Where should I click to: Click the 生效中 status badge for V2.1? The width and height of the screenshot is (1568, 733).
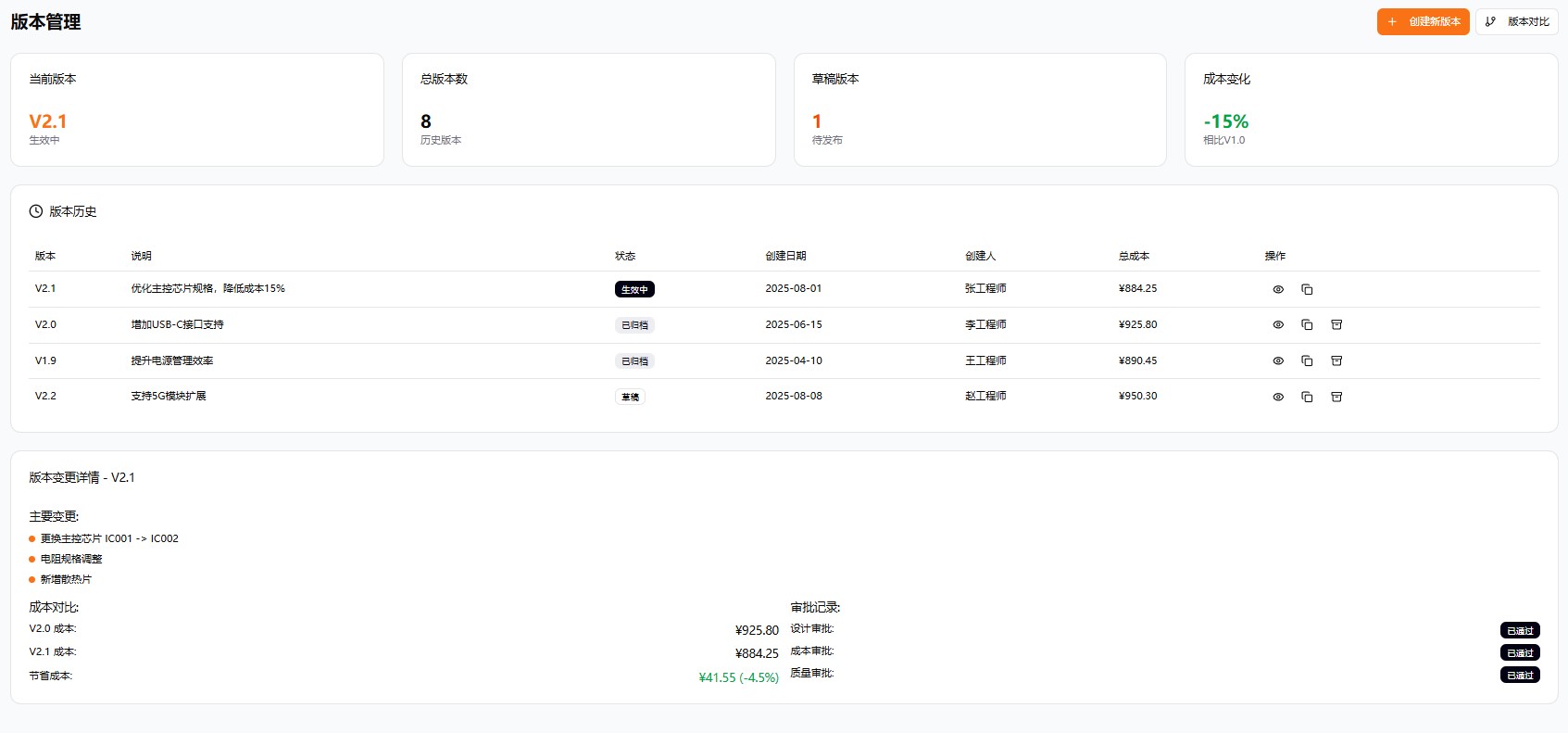(634, 289)
